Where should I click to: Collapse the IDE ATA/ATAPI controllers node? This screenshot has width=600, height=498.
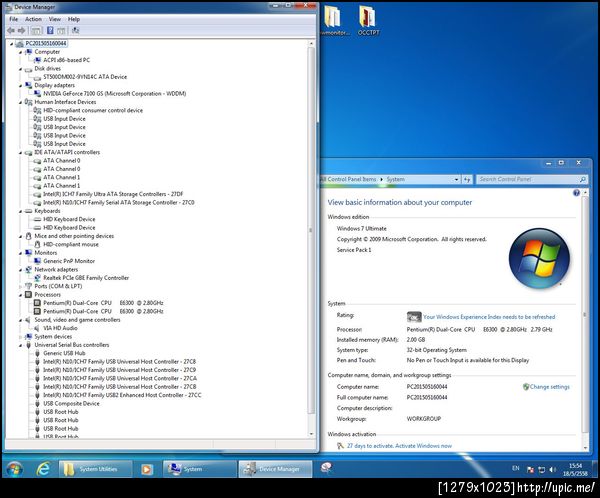tap(20, 152)
